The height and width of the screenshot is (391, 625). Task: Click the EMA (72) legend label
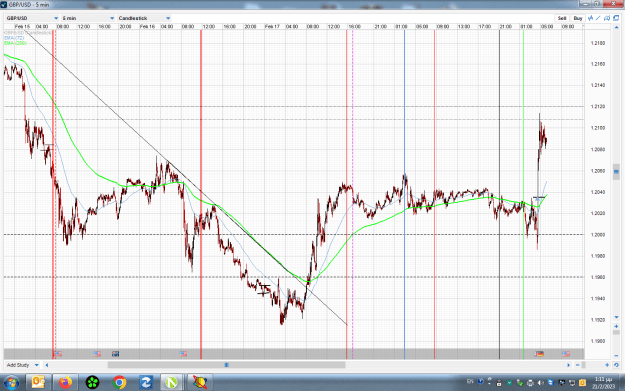pyautogui.click(x=14, y=38)
